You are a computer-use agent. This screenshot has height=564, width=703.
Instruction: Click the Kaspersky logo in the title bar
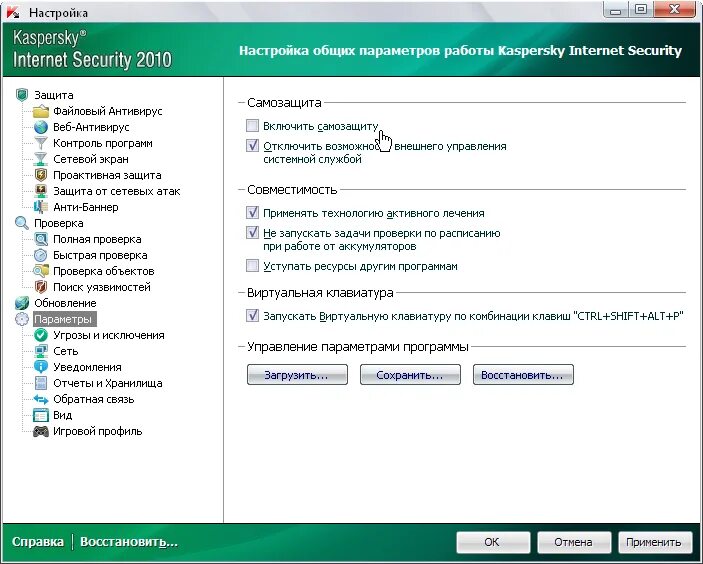point(13,12)
